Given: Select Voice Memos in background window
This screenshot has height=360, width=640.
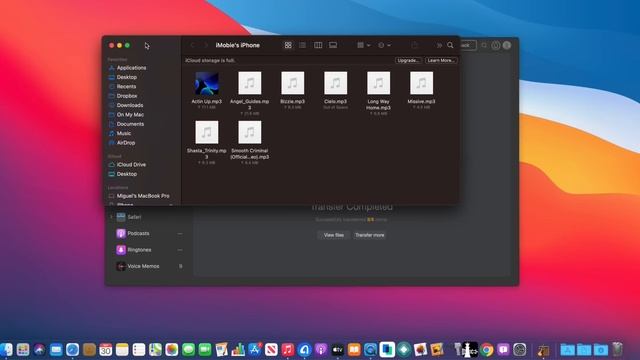Looking at the screenshot, I should pyautogui.click(x=143, y=266).
